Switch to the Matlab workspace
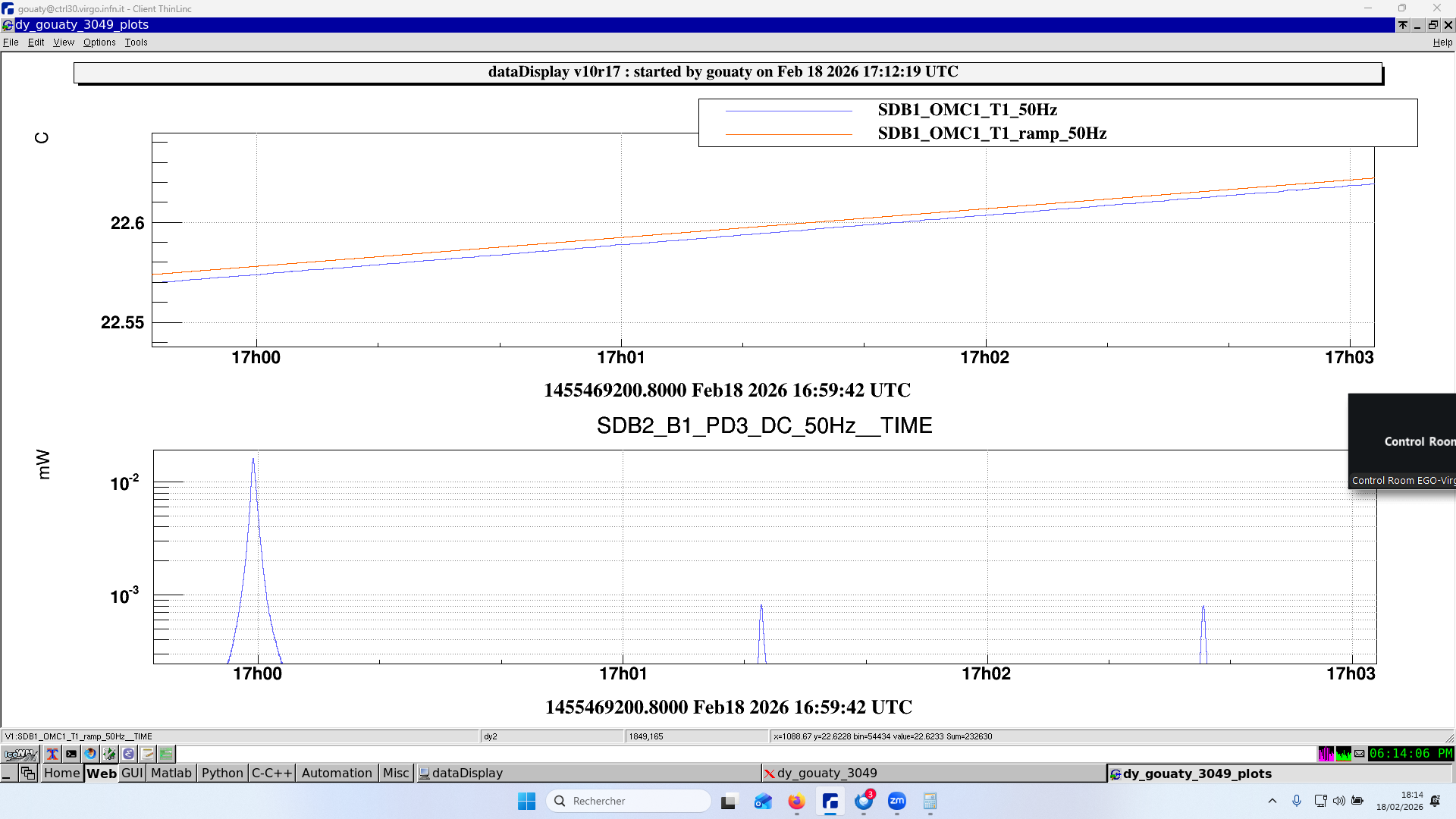 pyautogui.click(x=171, y=773)
